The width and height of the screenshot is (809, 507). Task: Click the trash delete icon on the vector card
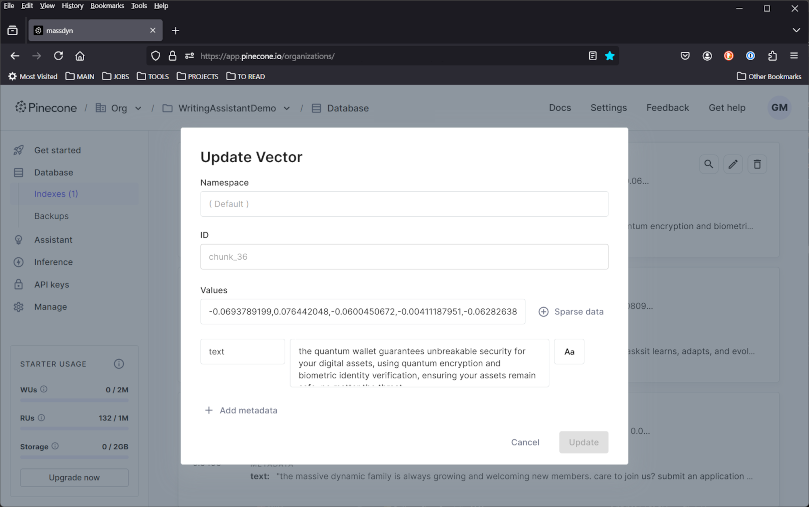coord(757,164)
